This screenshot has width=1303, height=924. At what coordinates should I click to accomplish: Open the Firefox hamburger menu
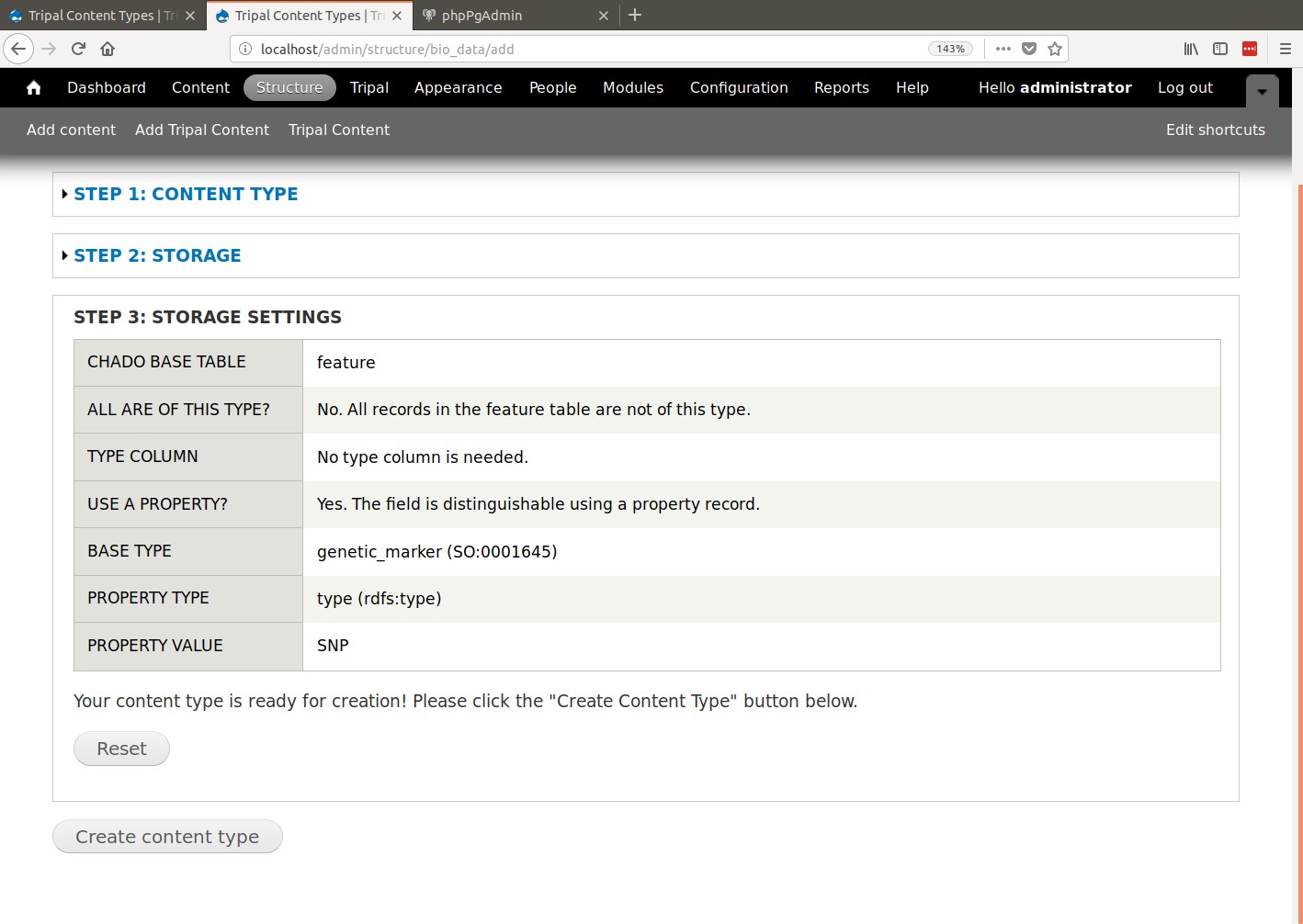[1286, 49]
